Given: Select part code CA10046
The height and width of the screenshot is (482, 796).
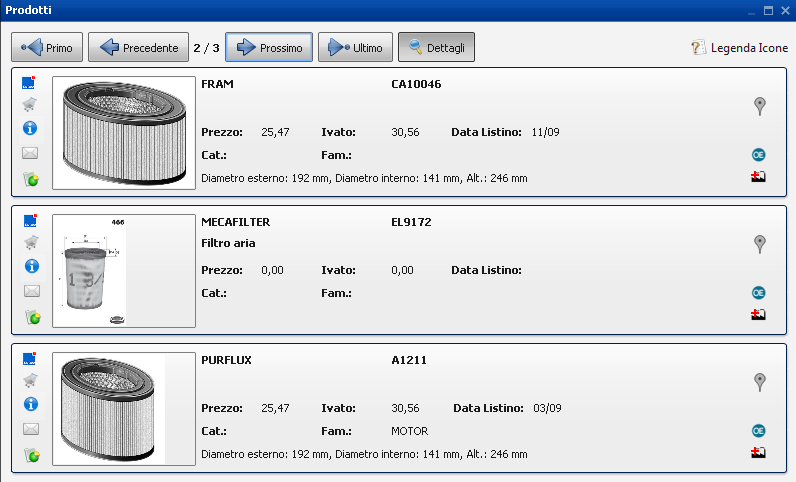Looking at the screenshot, I should tap(416, 84).
